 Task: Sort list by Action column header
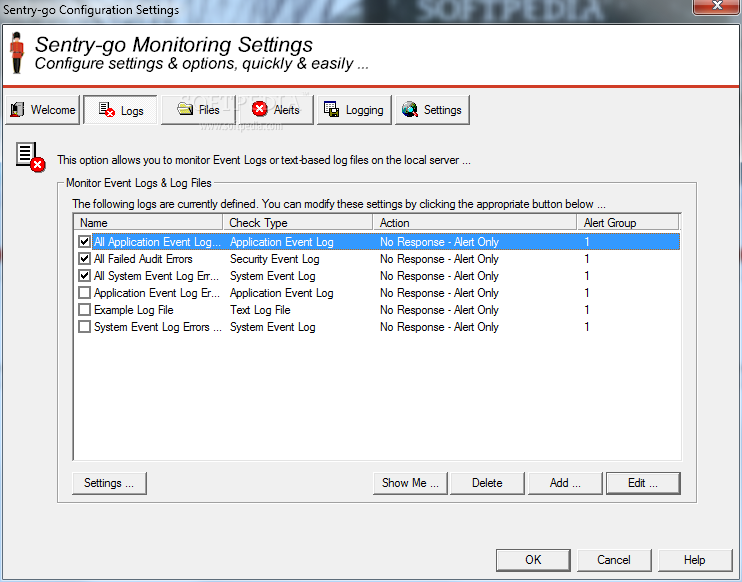tap(475, 222)
